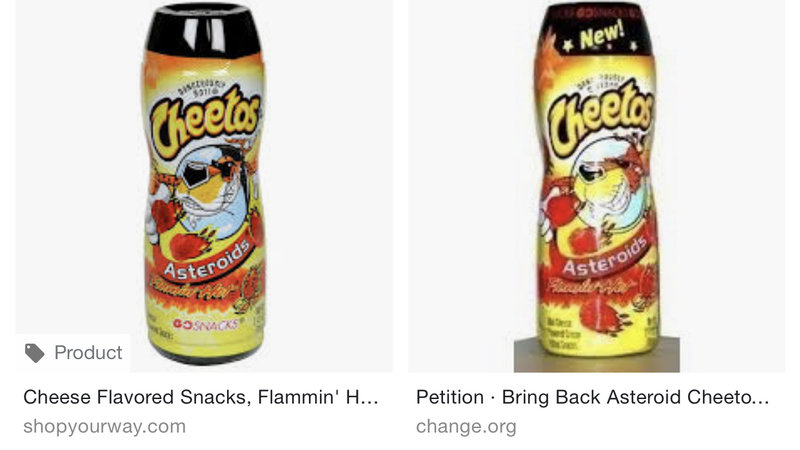Click the red paw print on right bottle bottom
800x450 pixels.
[x=602, y=315]
